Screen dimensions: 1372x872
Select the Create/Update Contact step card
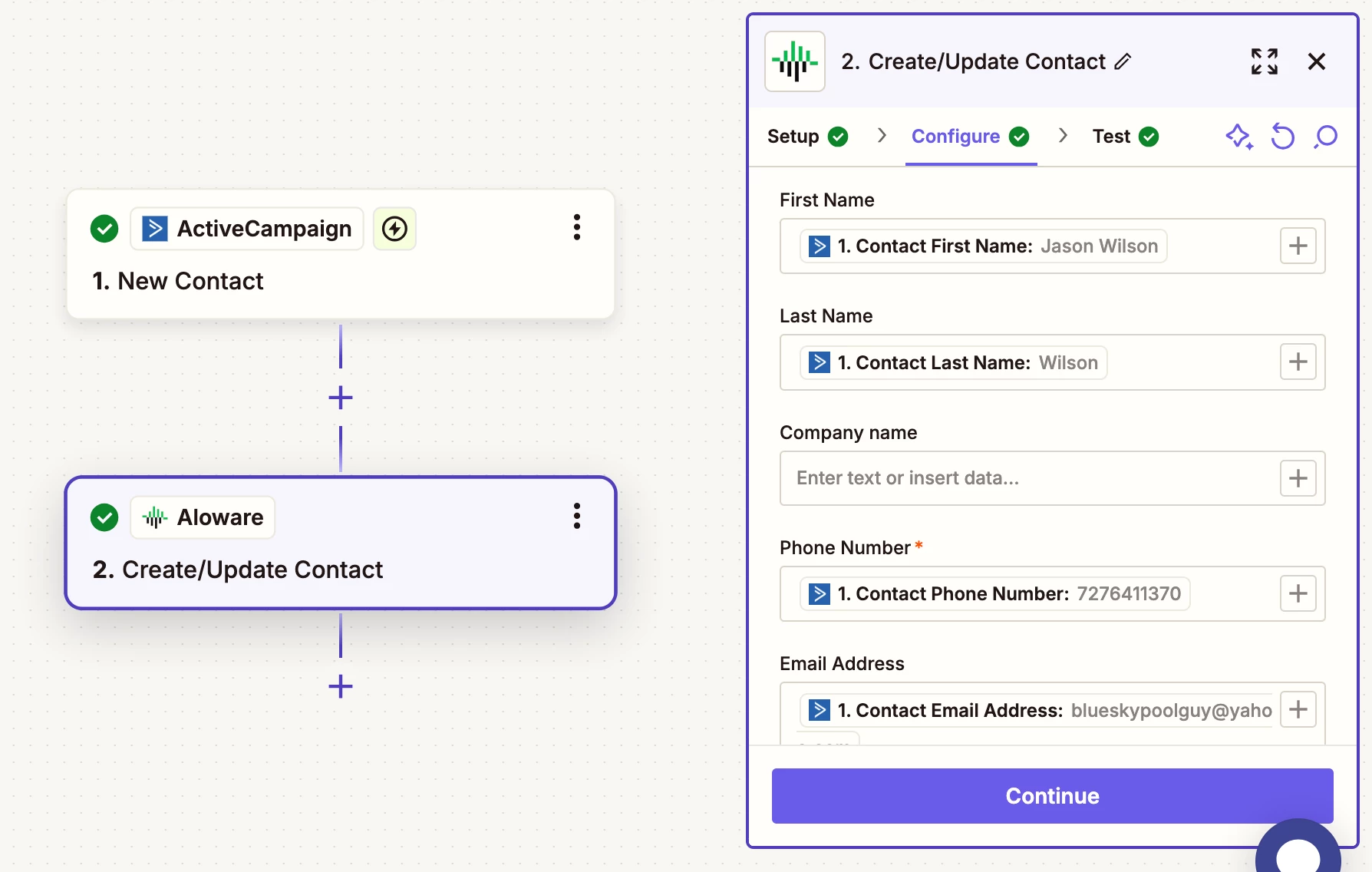point(341,543)
